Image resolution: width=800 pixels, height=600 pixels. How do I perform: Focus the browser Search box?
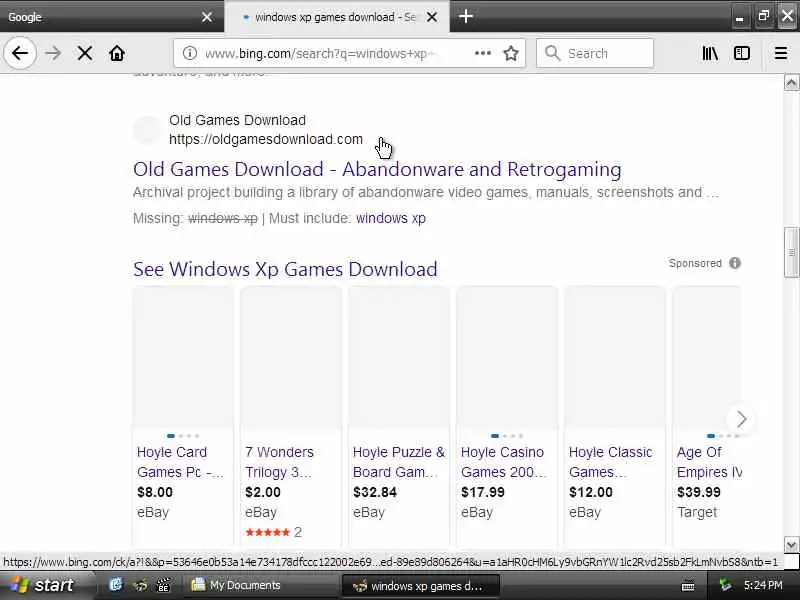(x=595, y=53)
